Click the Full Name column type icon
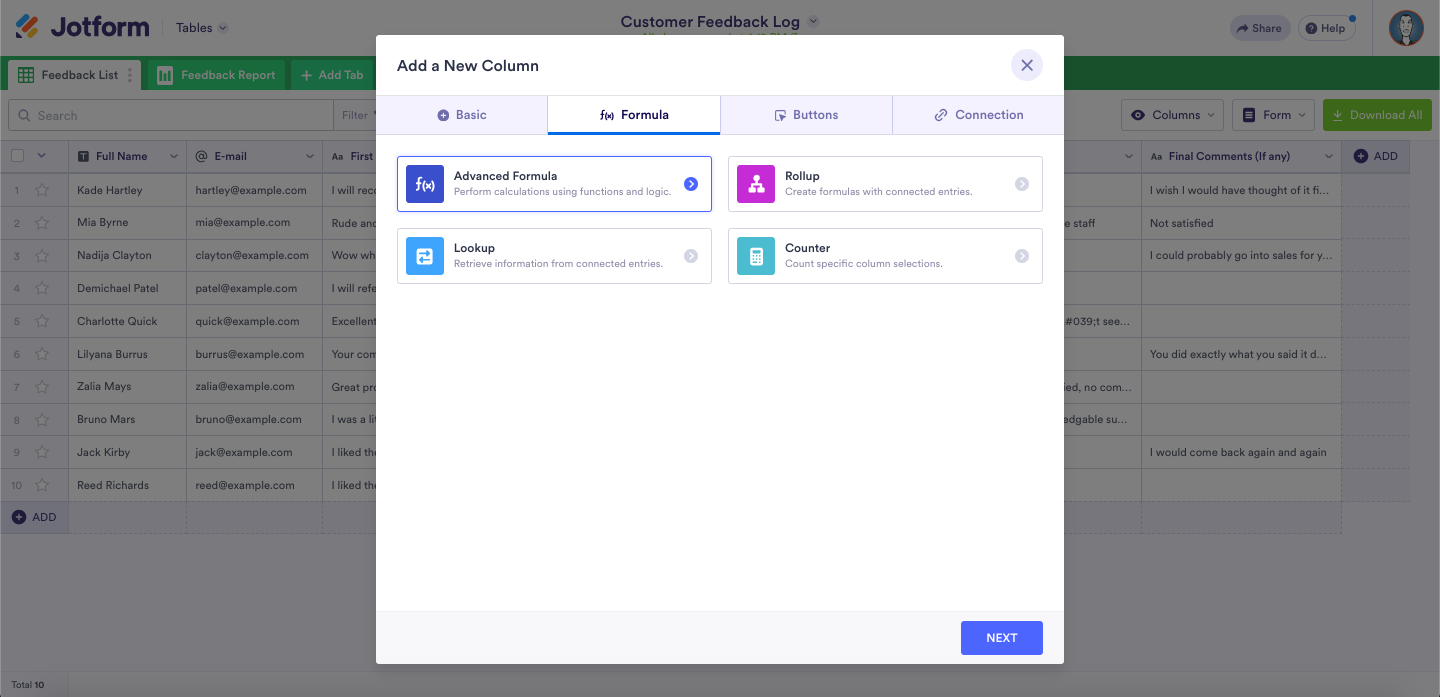This screenshot has width=1440, height=697. [83, 157]
